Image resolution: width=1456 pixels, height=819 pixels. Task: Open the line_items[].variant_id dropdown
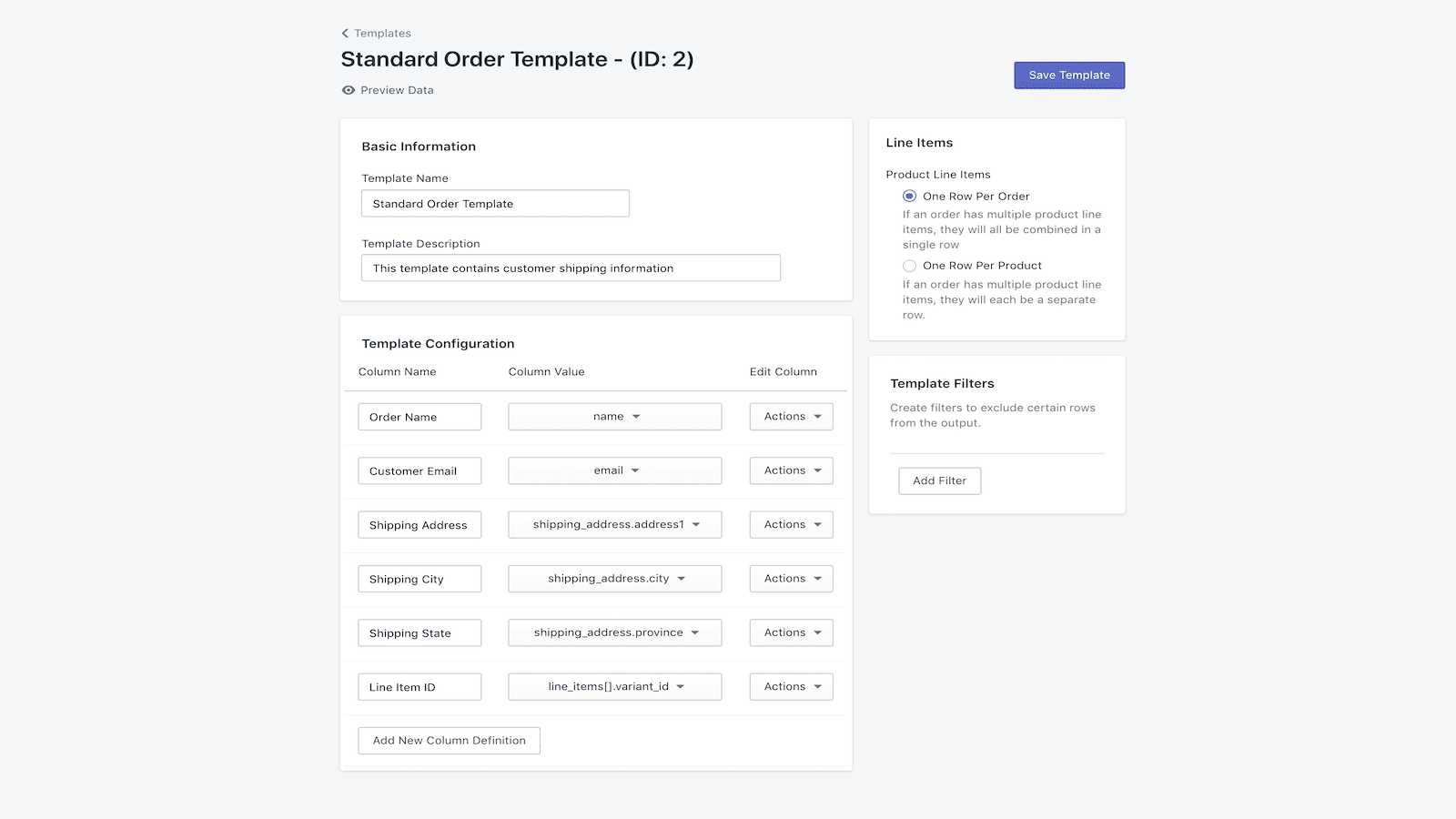pyautogui.click(x=614, y=686)
